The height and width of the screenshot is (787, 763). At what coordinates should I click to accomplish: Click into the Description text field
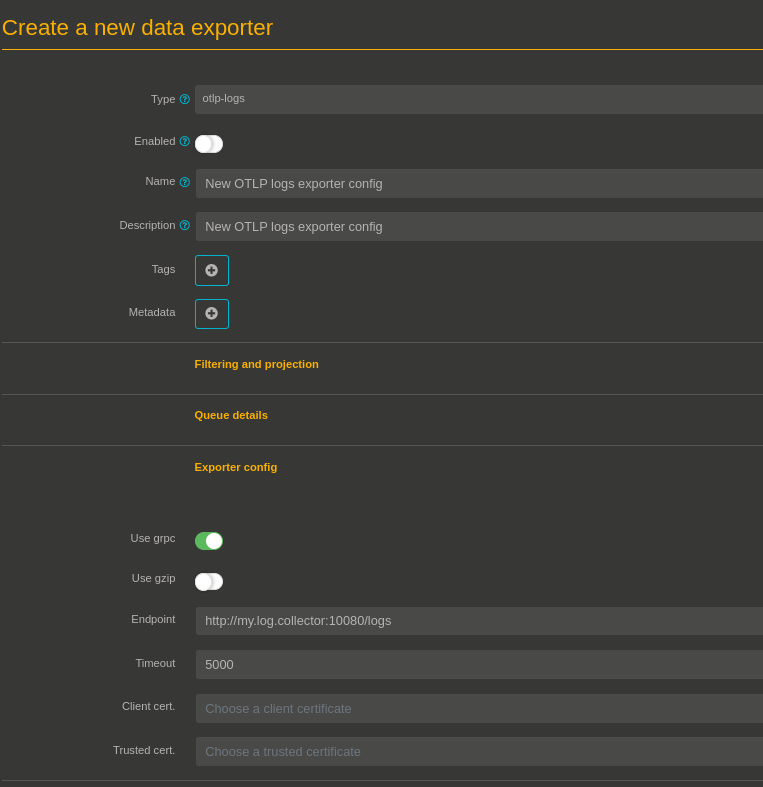[x=478, y=226]
